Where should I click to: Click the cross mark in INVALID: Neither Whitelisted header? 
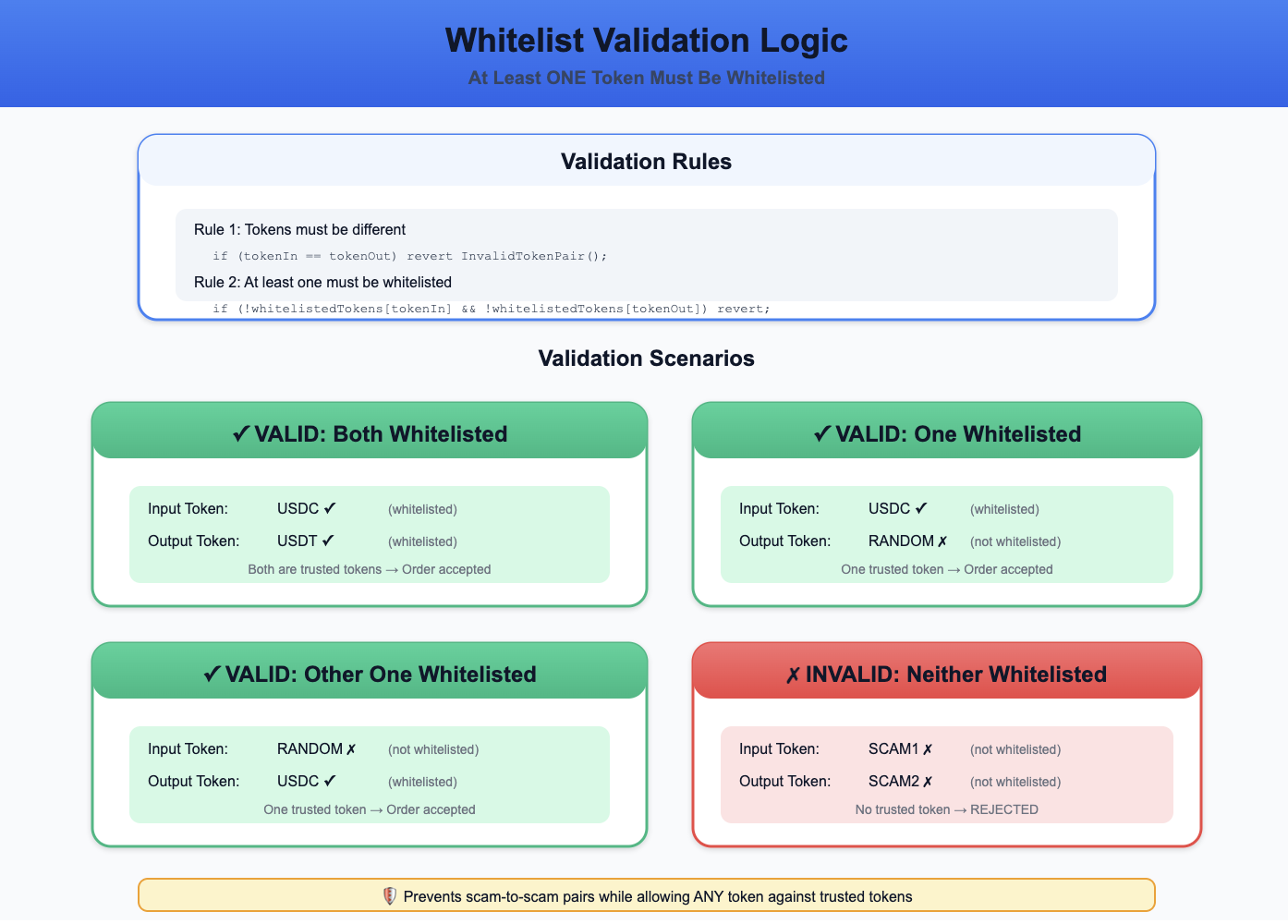click(796, 674)
